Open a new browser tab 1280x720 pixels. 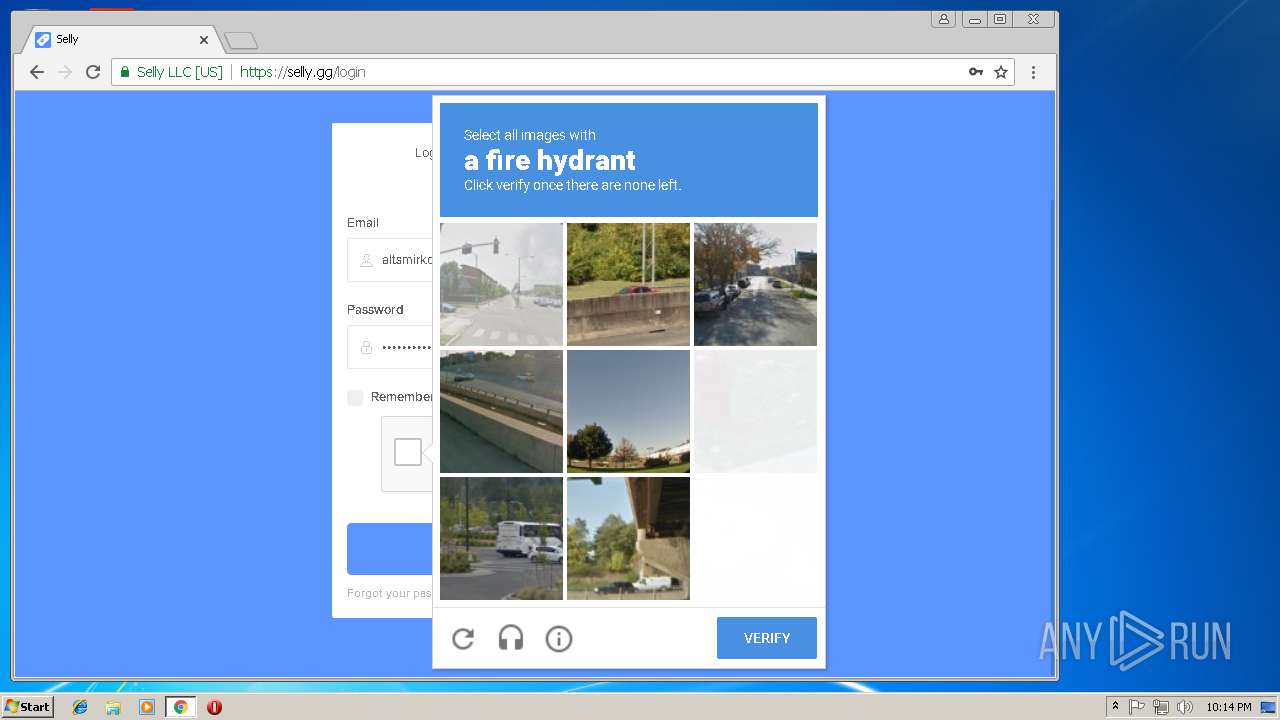click(241, 41)
